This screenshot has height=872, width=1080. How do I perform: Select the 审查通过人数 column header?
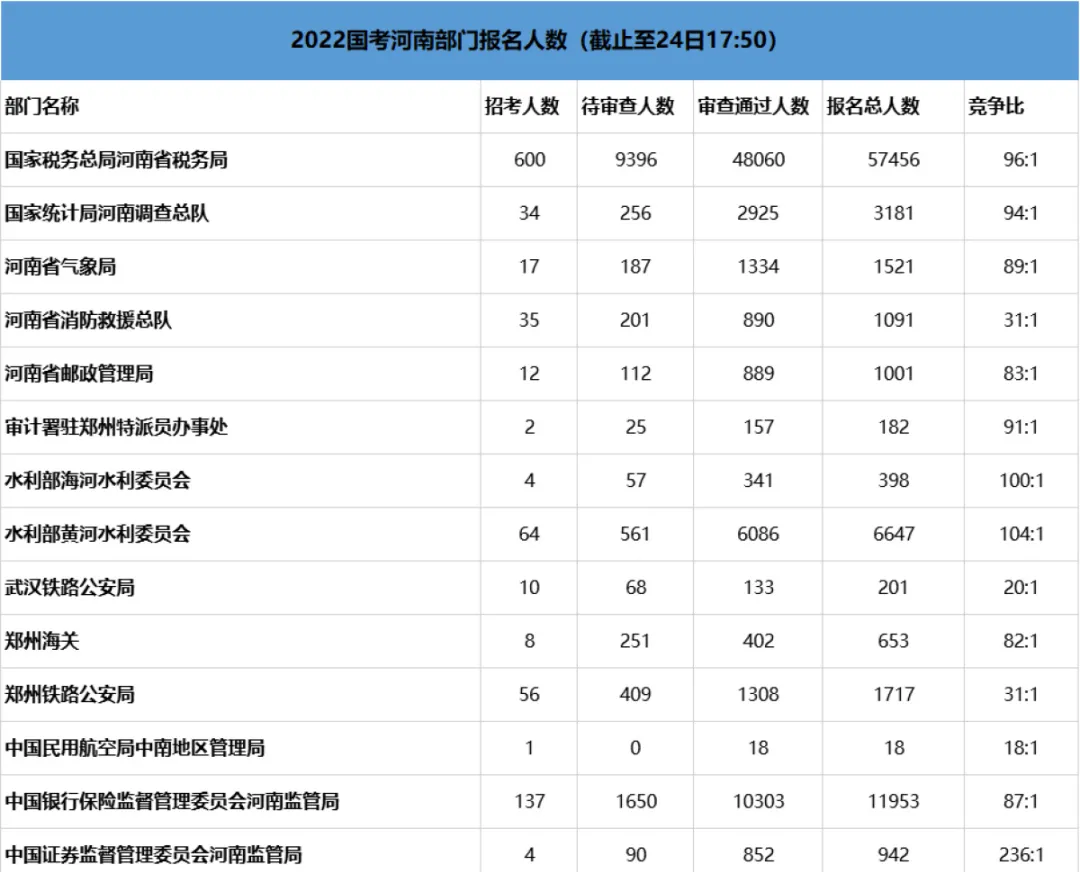pyautogui.click(x=753, y=106)
